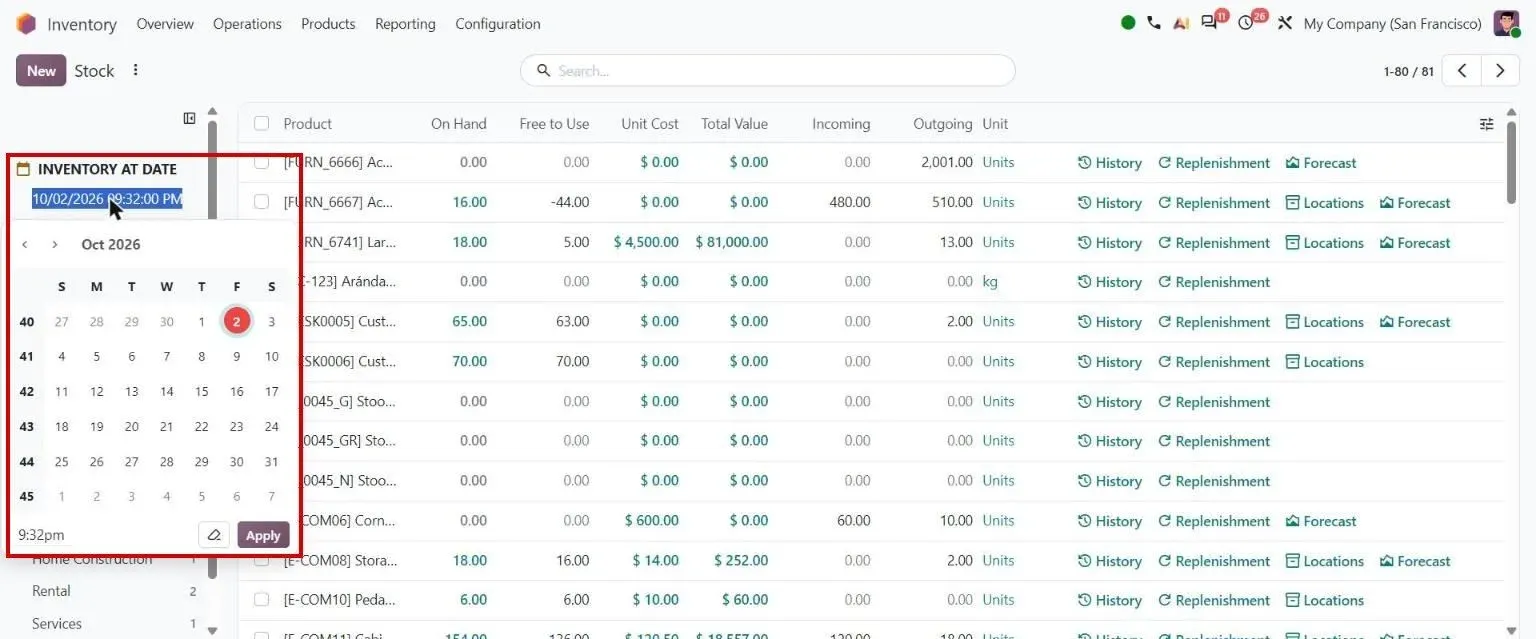Click the calendar icon by Inventory At Date

24,169
